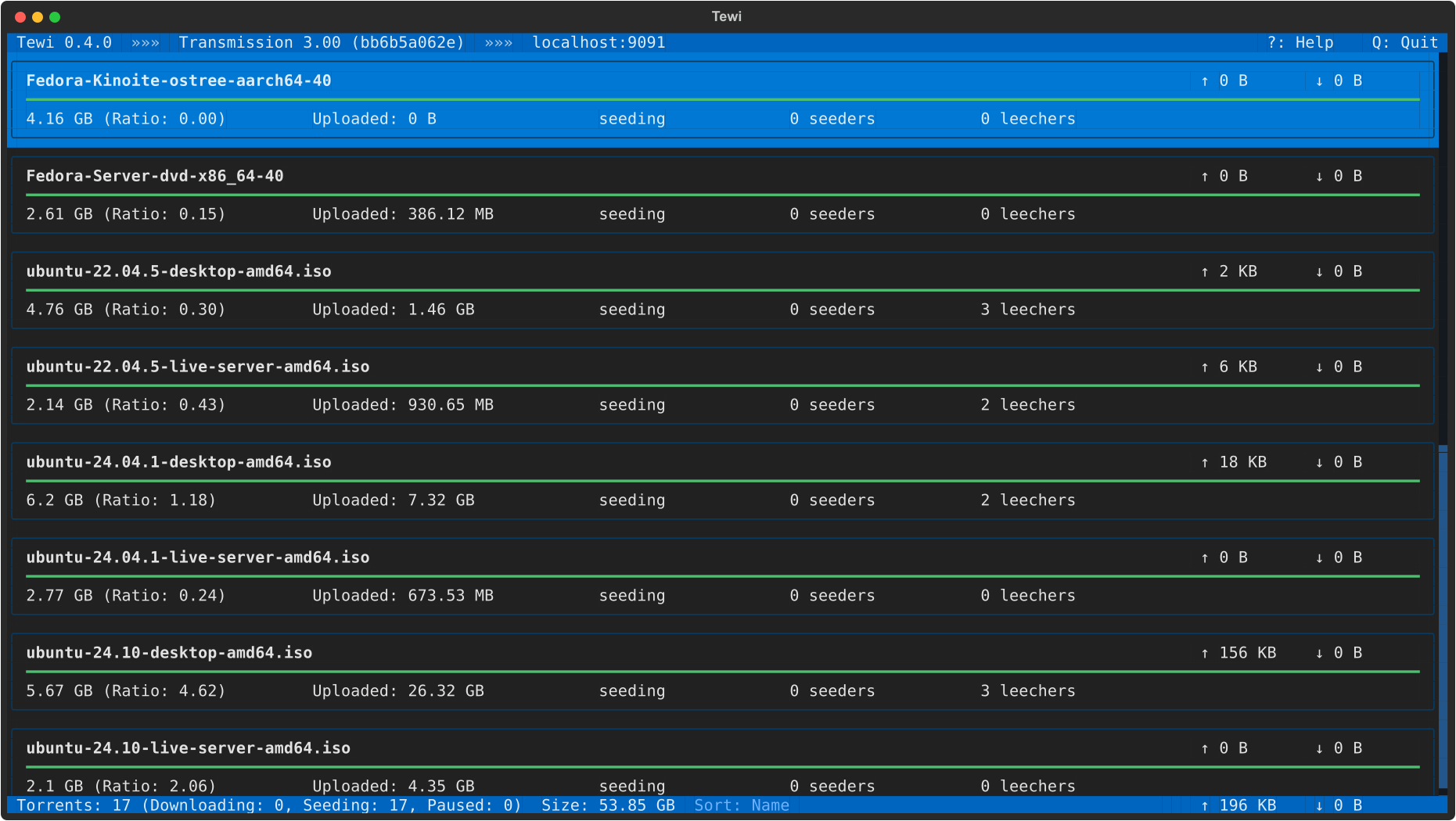Click the '↑ 2 KB' upload speed

pyautogui.click(x=1229, y=271)
